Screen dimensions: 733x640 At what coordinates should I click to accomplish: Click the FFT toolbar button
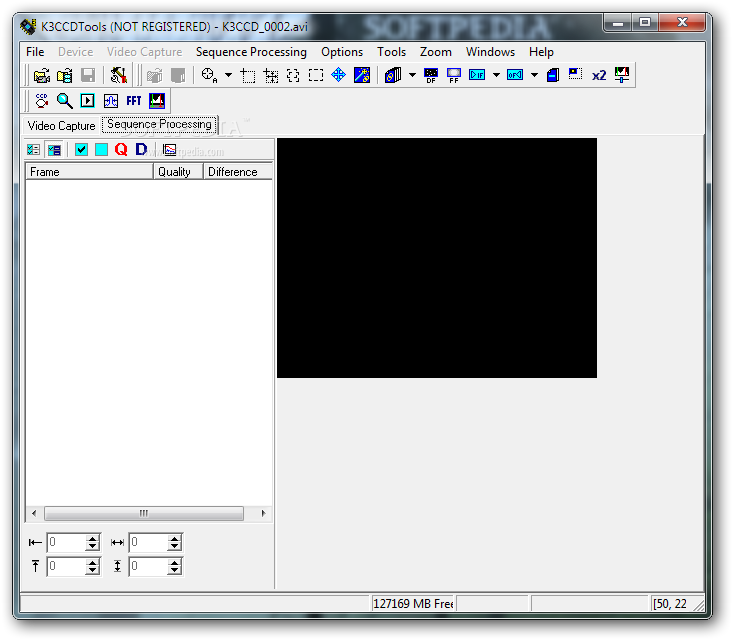click(134, 101)
